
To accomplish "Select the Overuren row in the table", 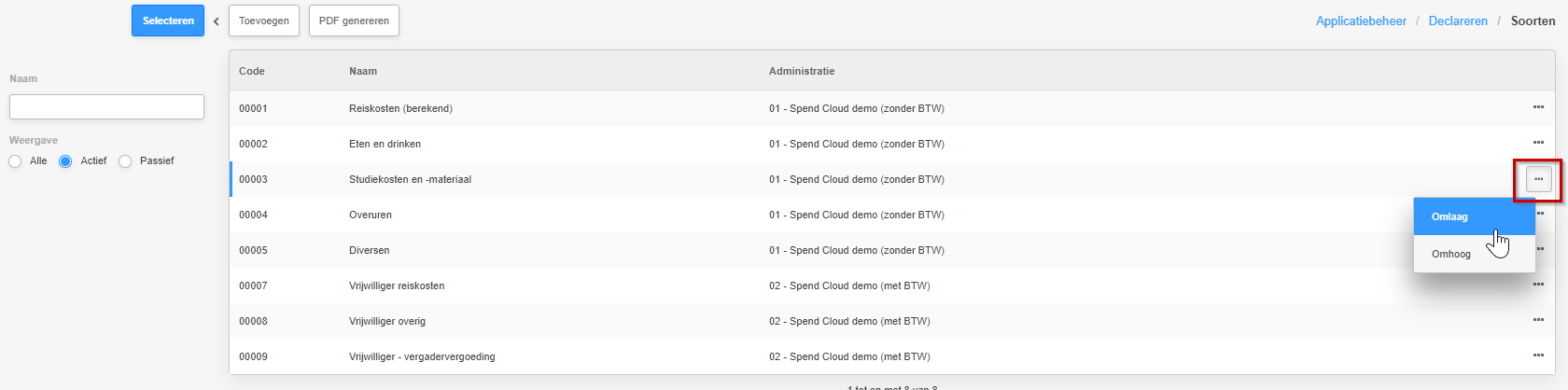I will (891, 215).
